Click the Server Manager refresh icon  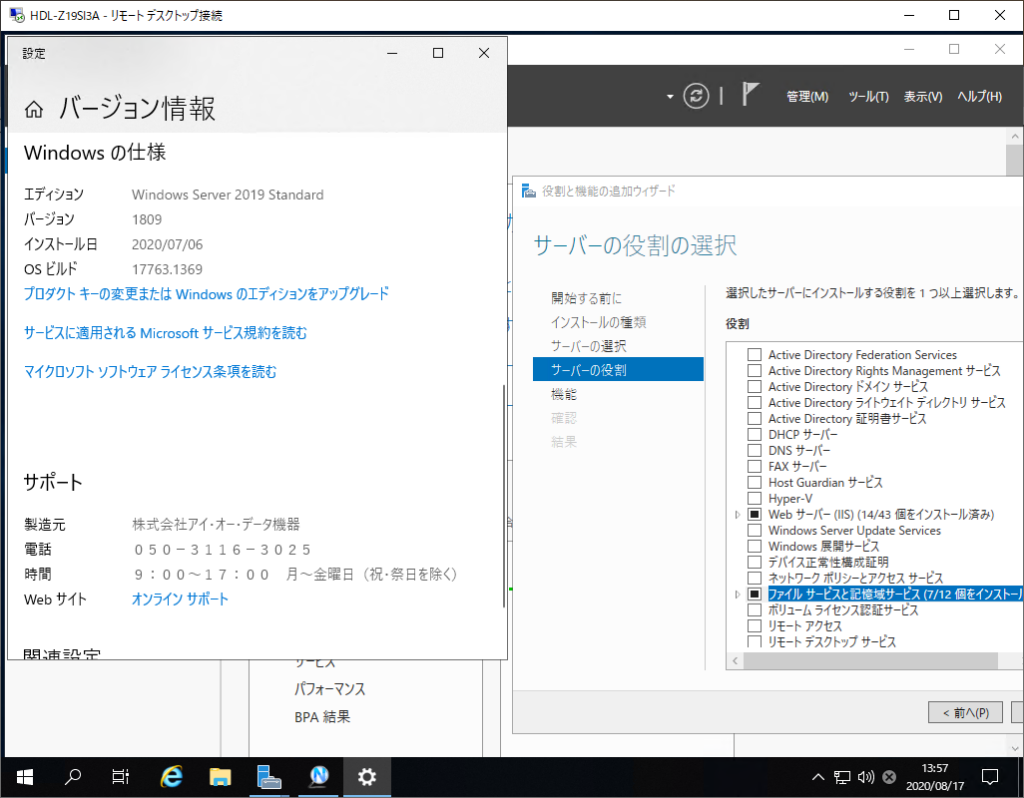pos(696,96)
